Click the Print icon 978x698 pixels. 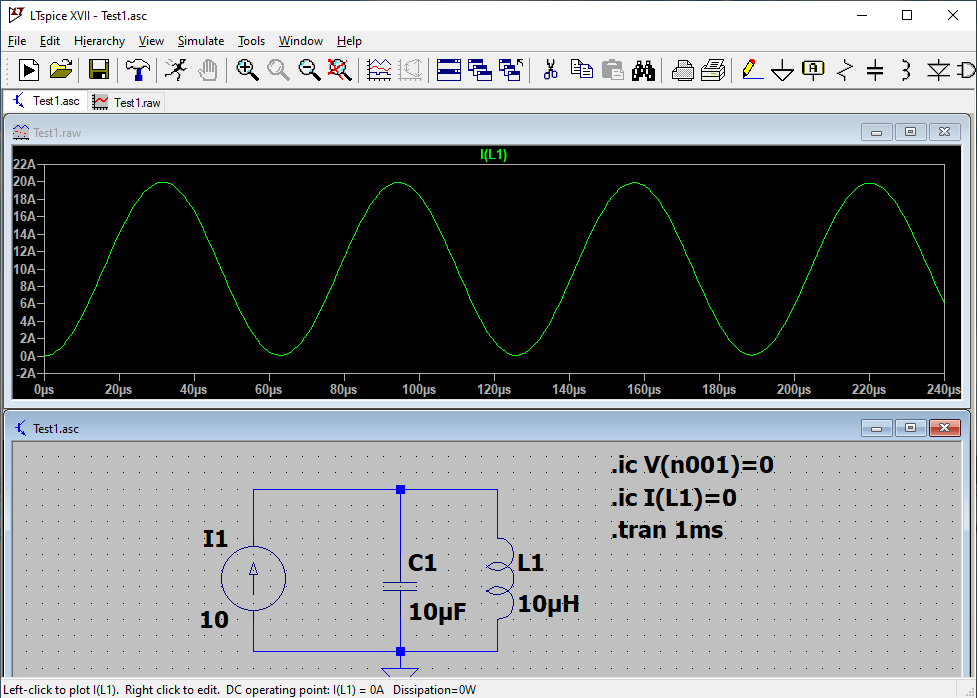682,70
